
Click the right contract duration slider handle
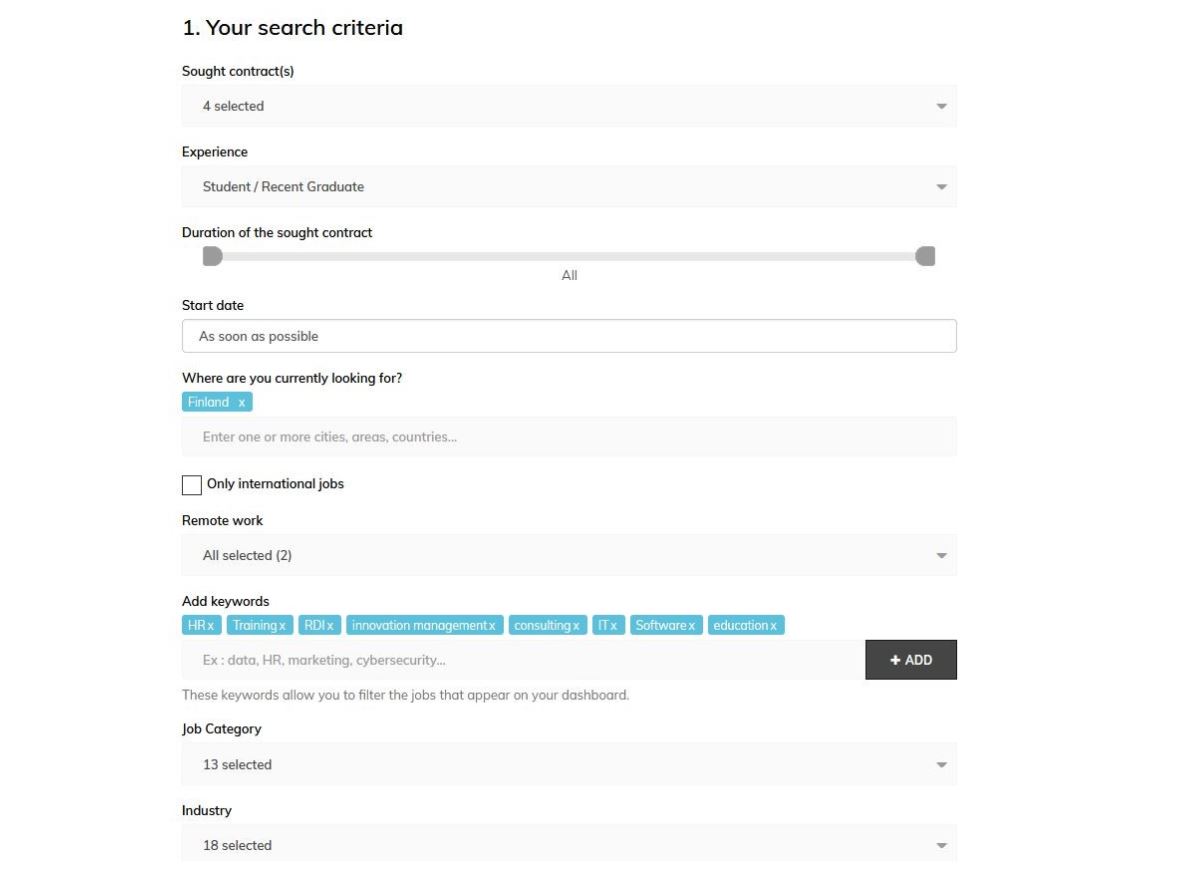point(926,257)
